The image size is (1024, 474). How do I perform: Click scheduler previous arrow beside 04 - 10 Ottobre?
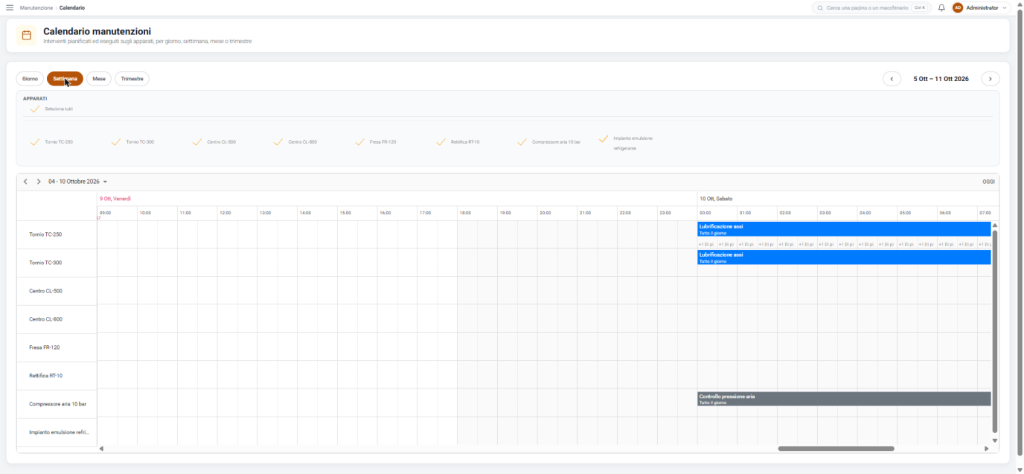(25, 182)
